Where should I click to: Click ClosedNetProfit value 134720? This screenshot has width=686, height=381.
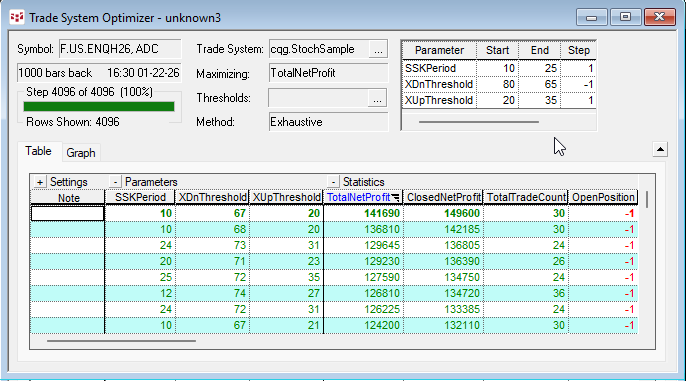pos(443,294)
